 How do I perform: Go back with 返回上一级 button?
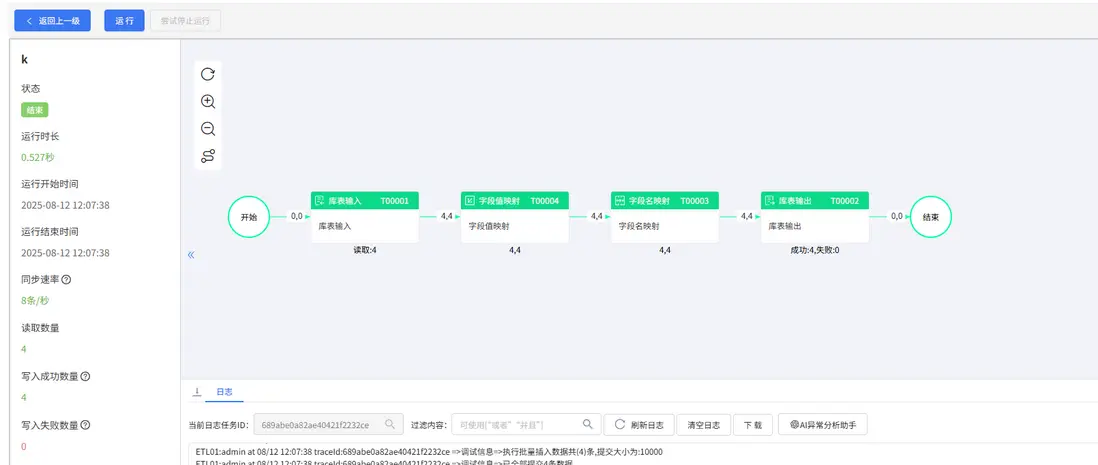tap(53, 21)
